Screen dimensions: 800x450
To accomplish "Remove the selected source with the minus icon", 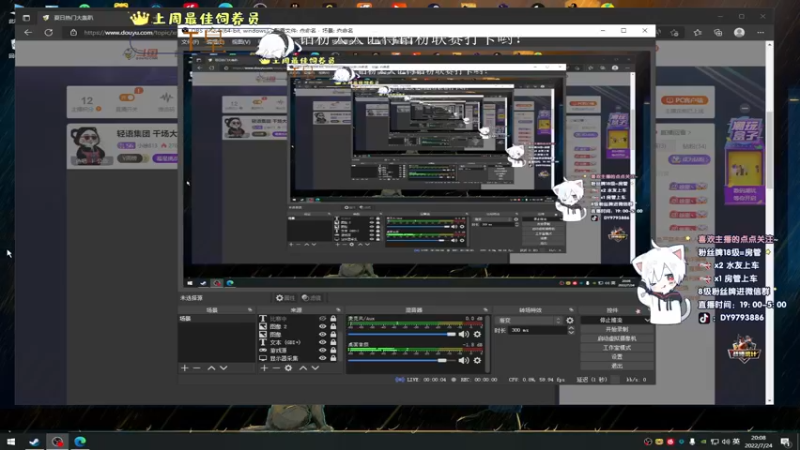I will pyautogui.click(x=276, y=368).
